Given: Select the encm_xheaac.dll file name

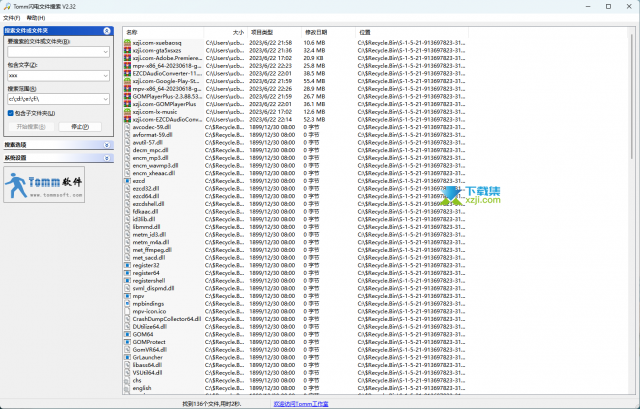Looking at the screenshot, I should (154, 173).
